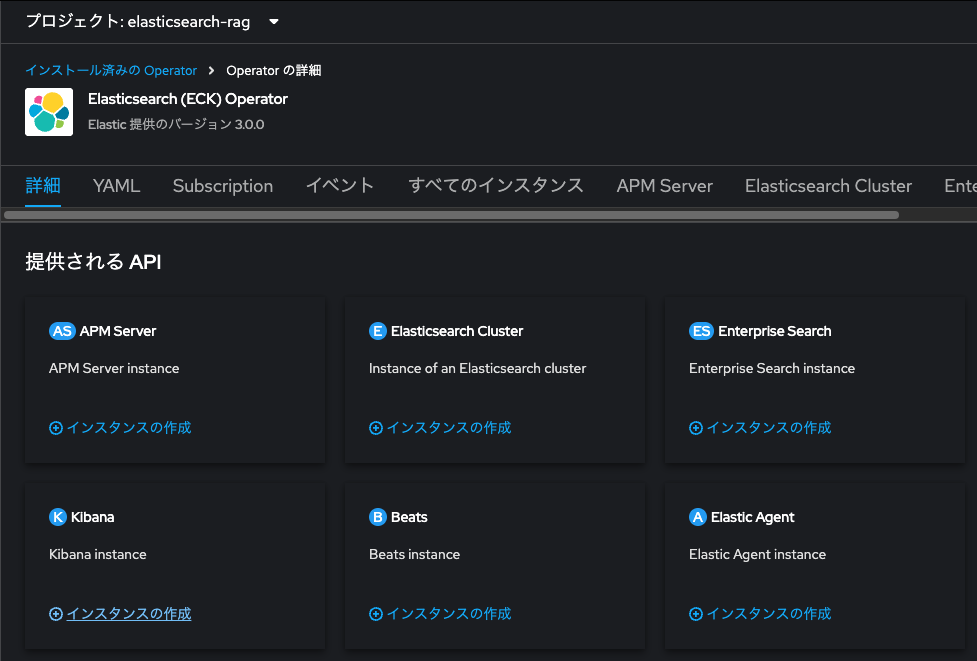
Task: Click the Elasticsearch ECK Operator logo
Action: pos(49,112)
